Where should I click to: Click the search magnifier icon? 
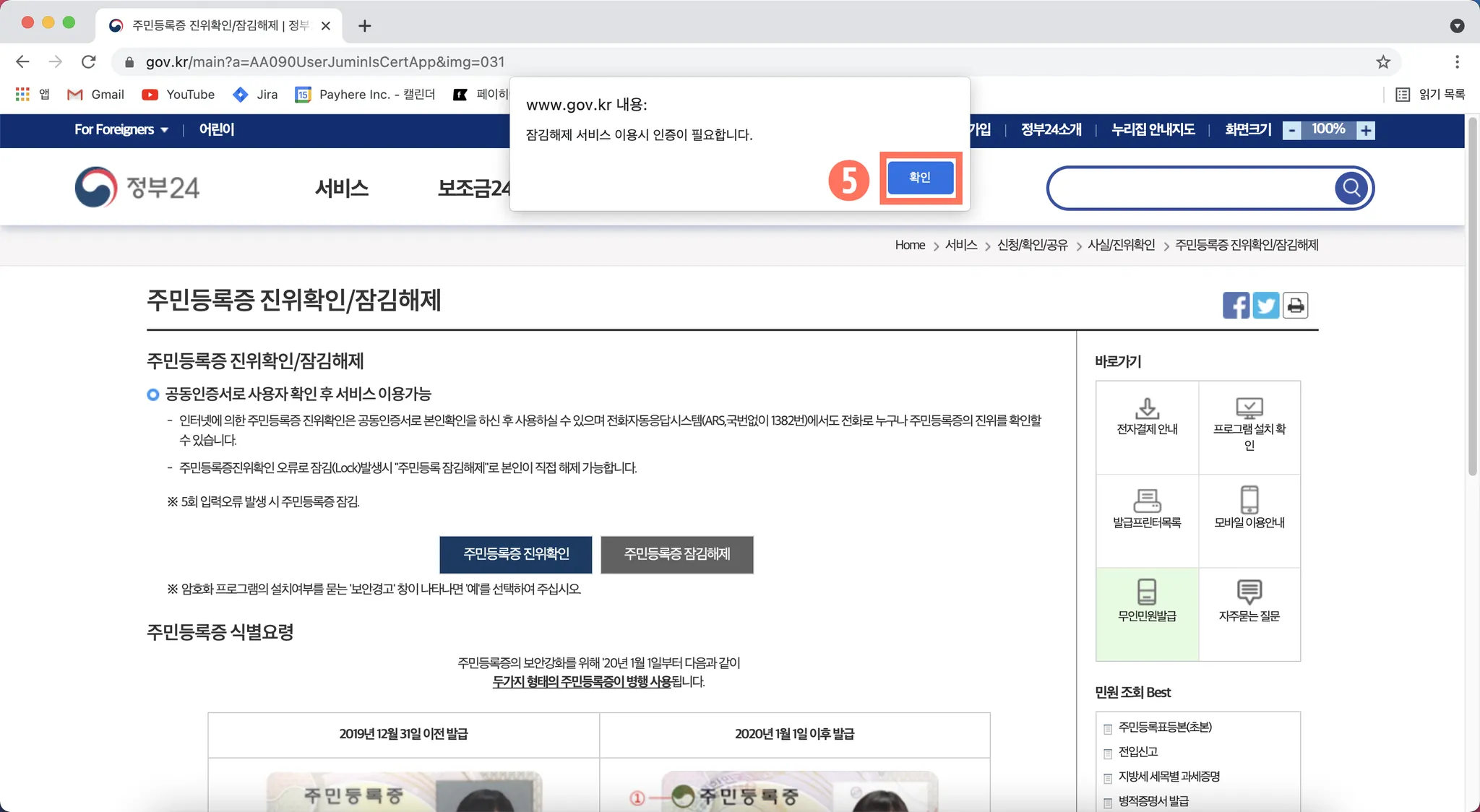[x=1351, y=188]
